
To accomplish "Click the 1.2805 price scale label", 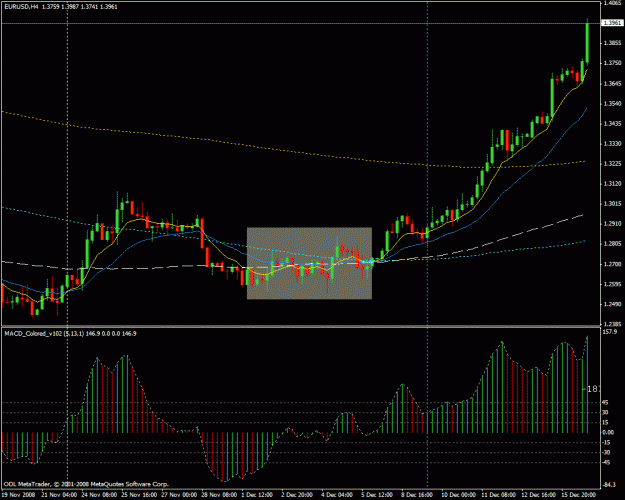I will click(611, 244).
